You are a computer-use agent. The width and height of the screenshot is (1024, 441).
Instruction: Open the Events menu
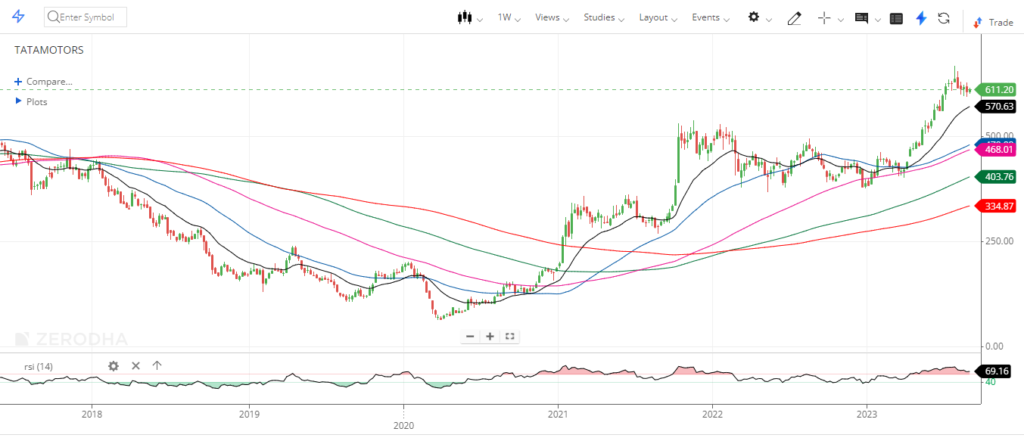[x=711, y=18]
